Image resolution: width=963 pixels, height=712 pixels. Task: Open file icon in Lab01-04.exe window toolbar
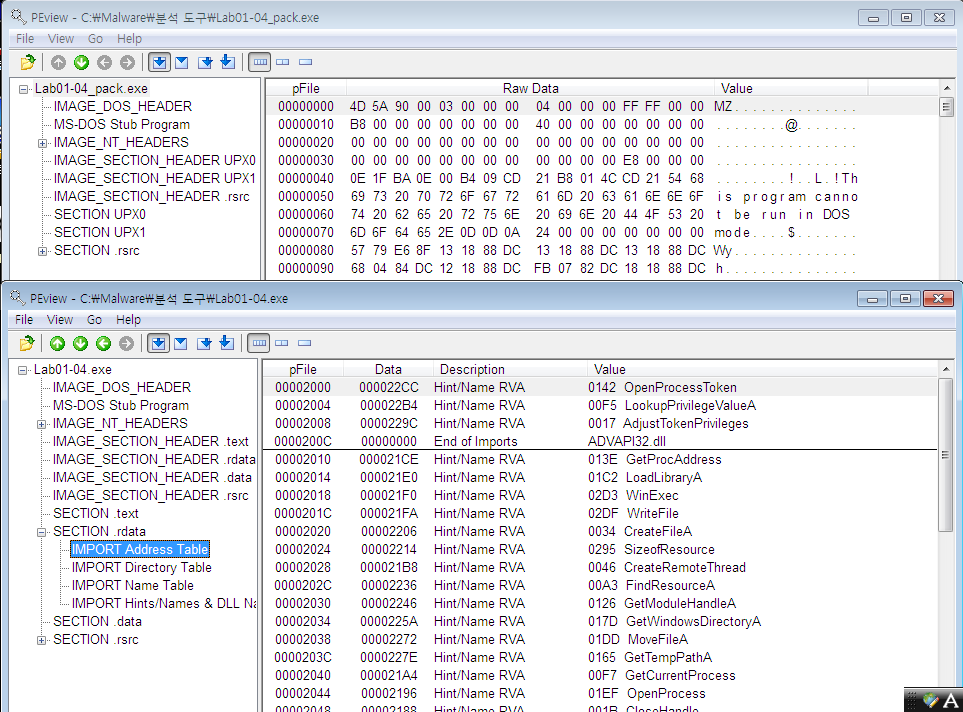26,343
